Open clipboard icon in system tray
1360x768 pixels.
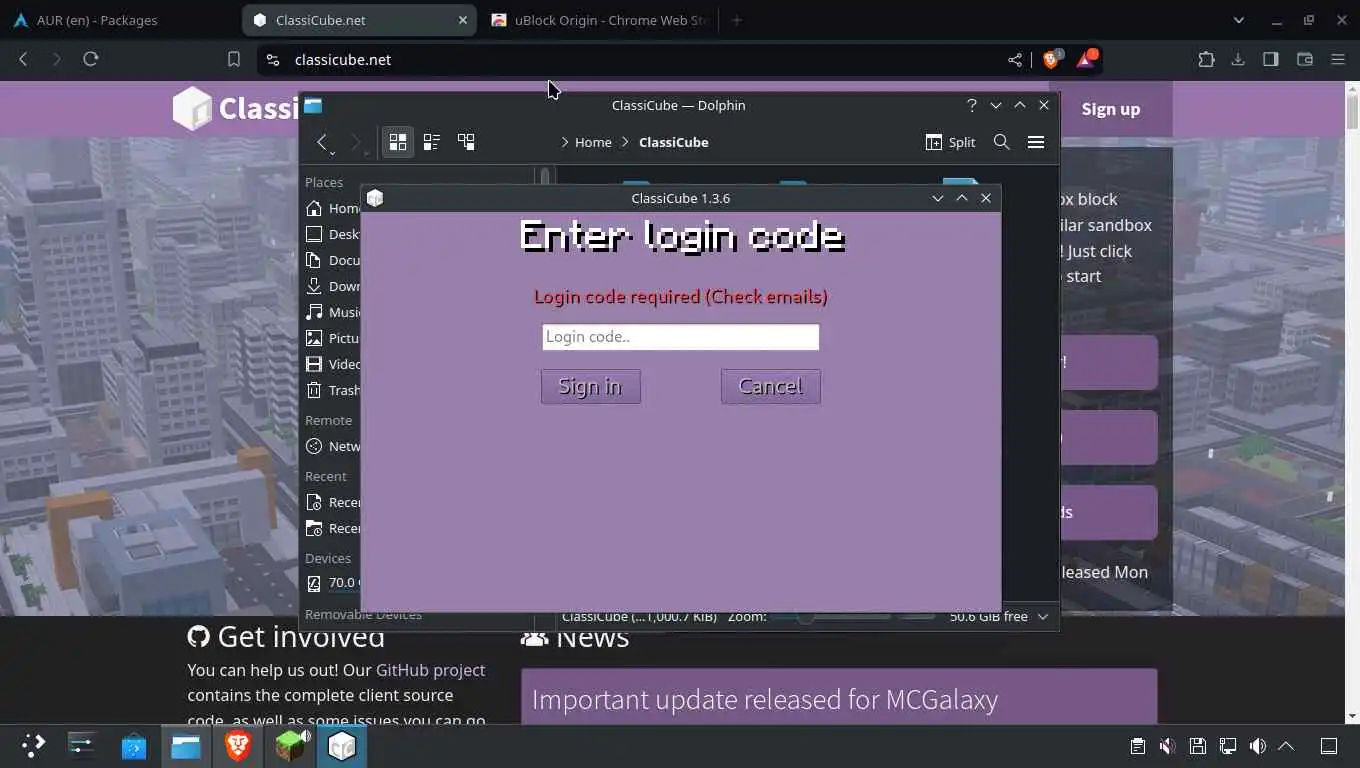[x=1137, y=746]
